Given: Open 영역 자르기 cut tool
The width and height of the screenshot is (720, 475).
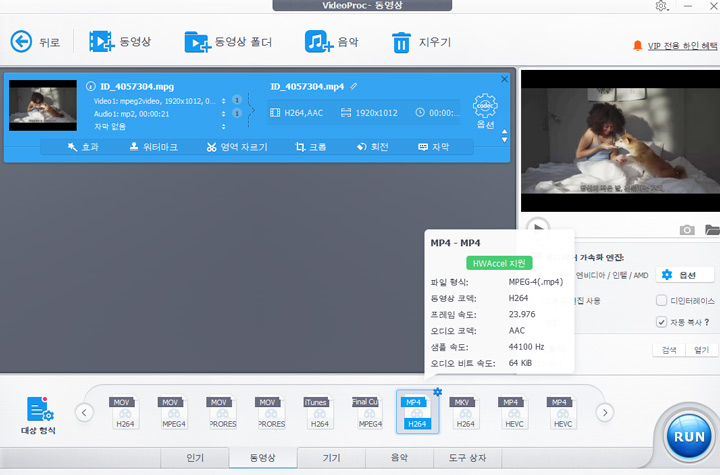Looking at the screenshot, I should coord(237,147).
